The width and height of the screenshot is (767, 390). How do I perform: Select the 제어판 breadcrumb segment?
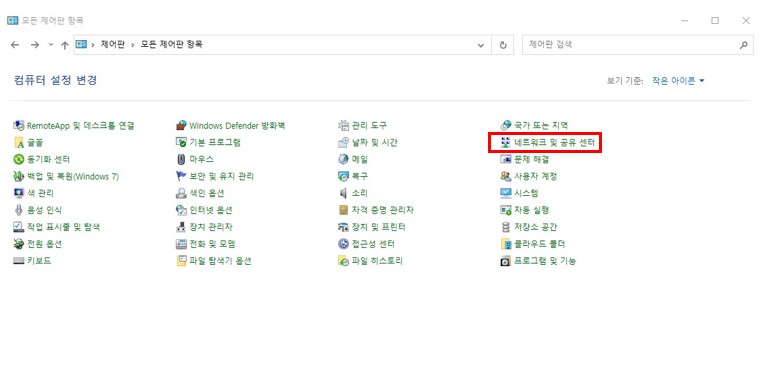coord(113,45)
